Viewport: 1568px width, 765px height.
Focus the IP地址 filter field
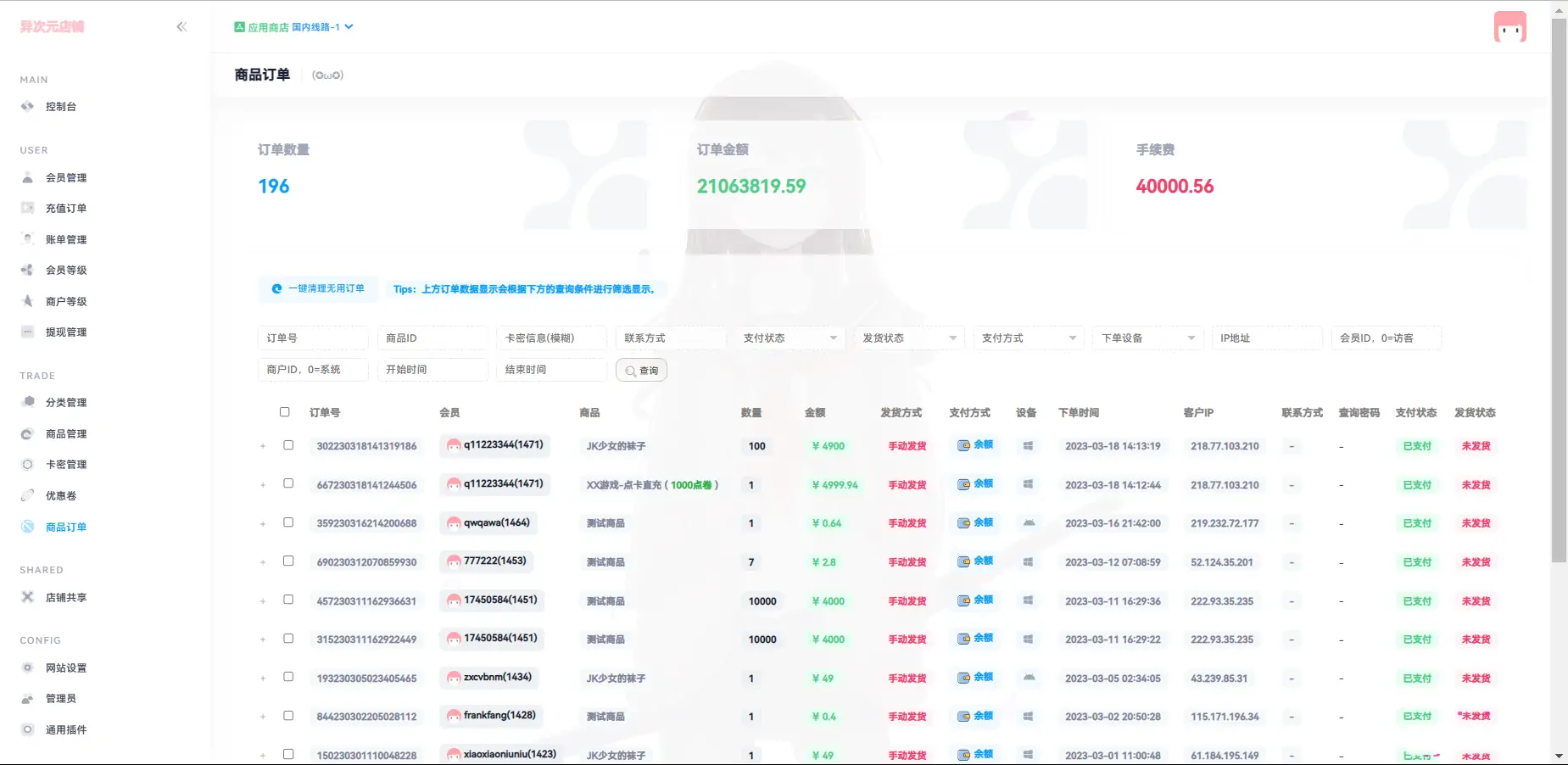click(1267, 338)
